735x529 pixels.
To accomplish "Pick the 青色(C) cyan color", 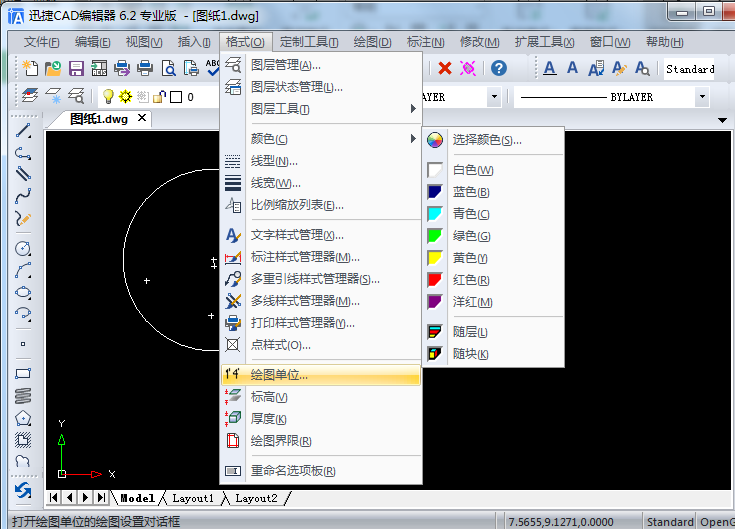I will coord(494,214).
